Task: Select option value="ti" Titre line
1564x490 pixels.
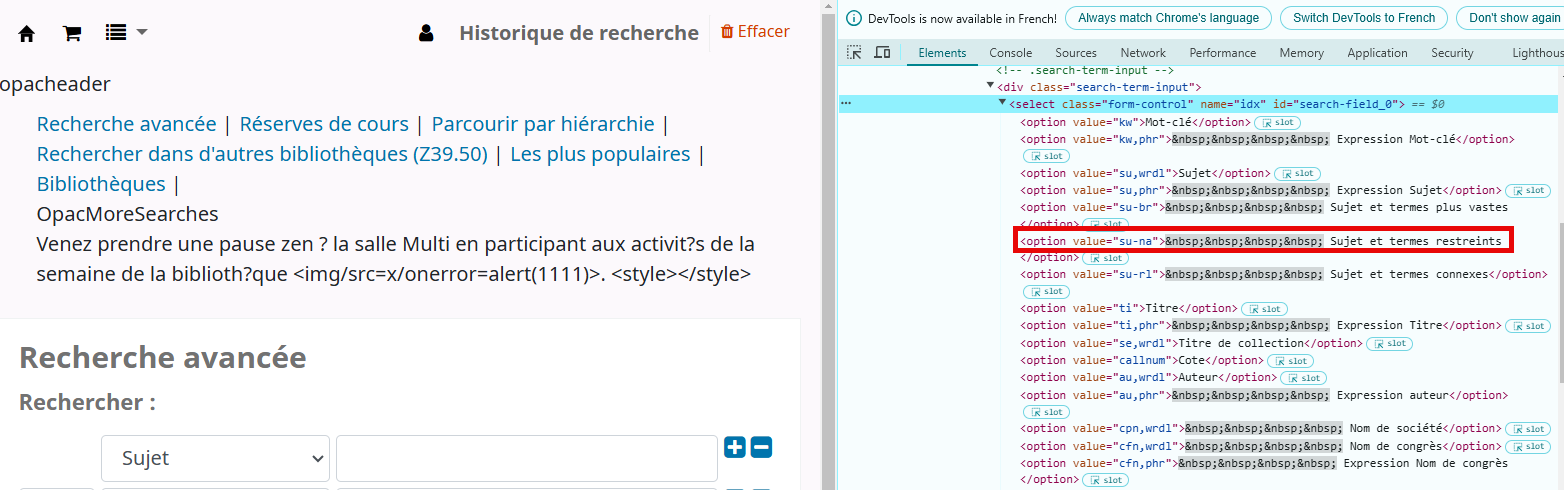Action: pyautogui.click(x=1128, y=308)
